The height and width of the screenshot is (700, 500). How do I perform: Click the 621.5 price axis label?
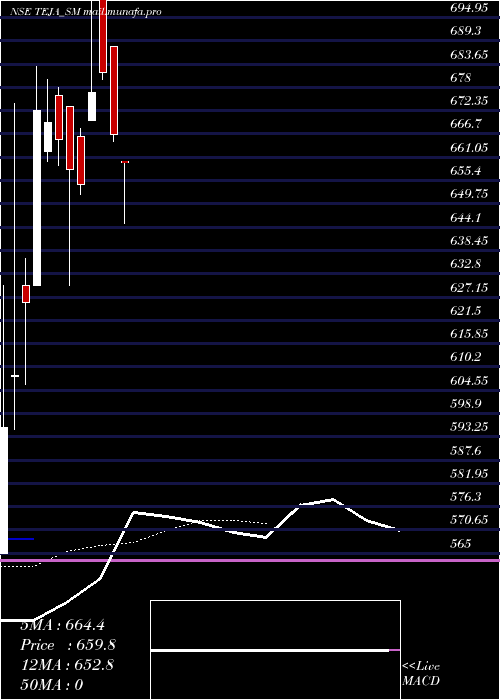[465, 311]
